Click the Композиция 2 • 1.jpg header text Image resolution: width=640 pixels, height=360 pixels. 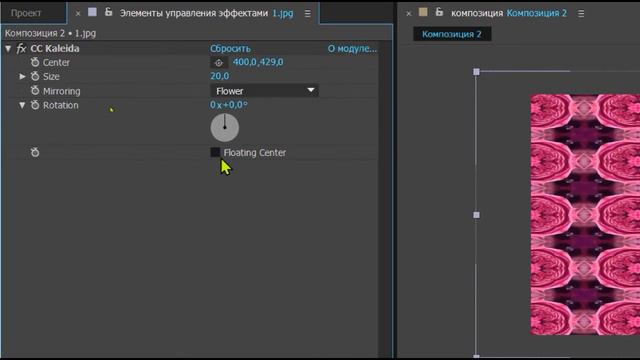(x=50, y=33)
